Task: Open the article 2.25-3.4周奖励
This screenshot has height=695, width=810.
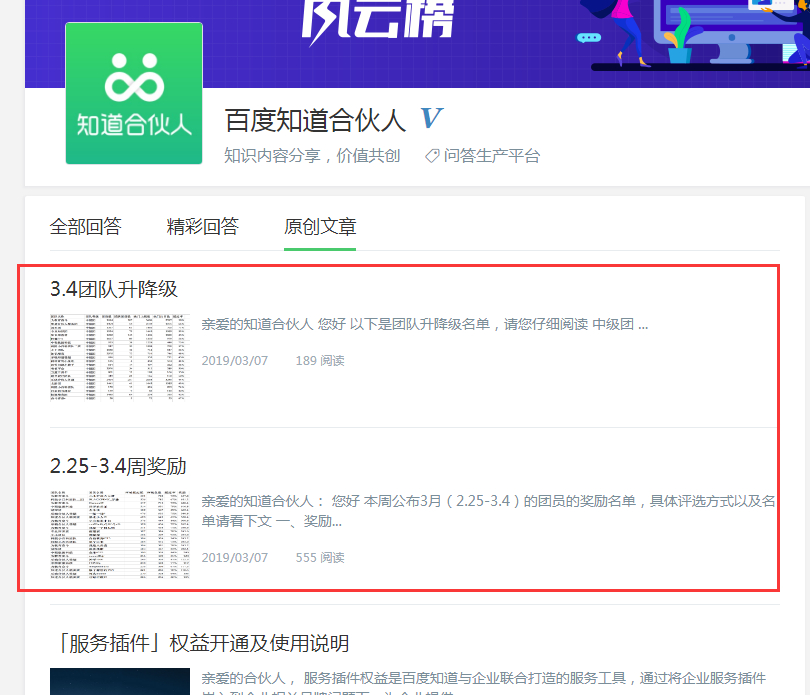Action: tap(118, 466)
